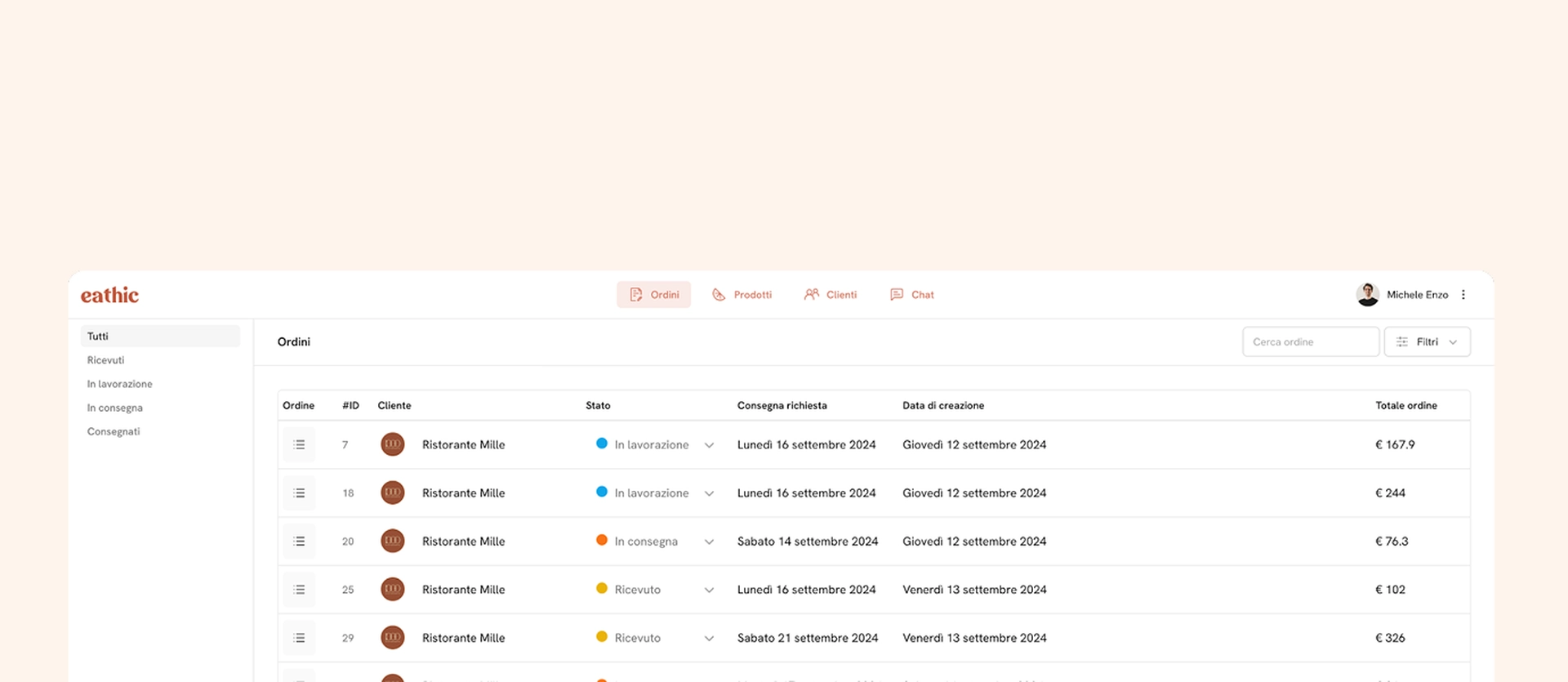1568x682 pixels.
Task: Switch to the Prodotti tab
Action: [742, 295]
